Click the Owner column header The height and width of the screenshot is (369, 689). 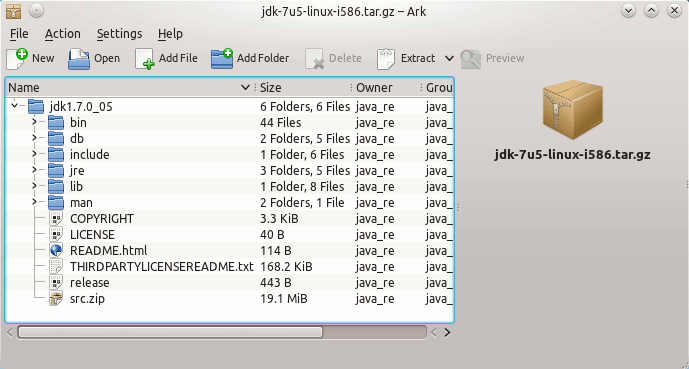(386, 88)
